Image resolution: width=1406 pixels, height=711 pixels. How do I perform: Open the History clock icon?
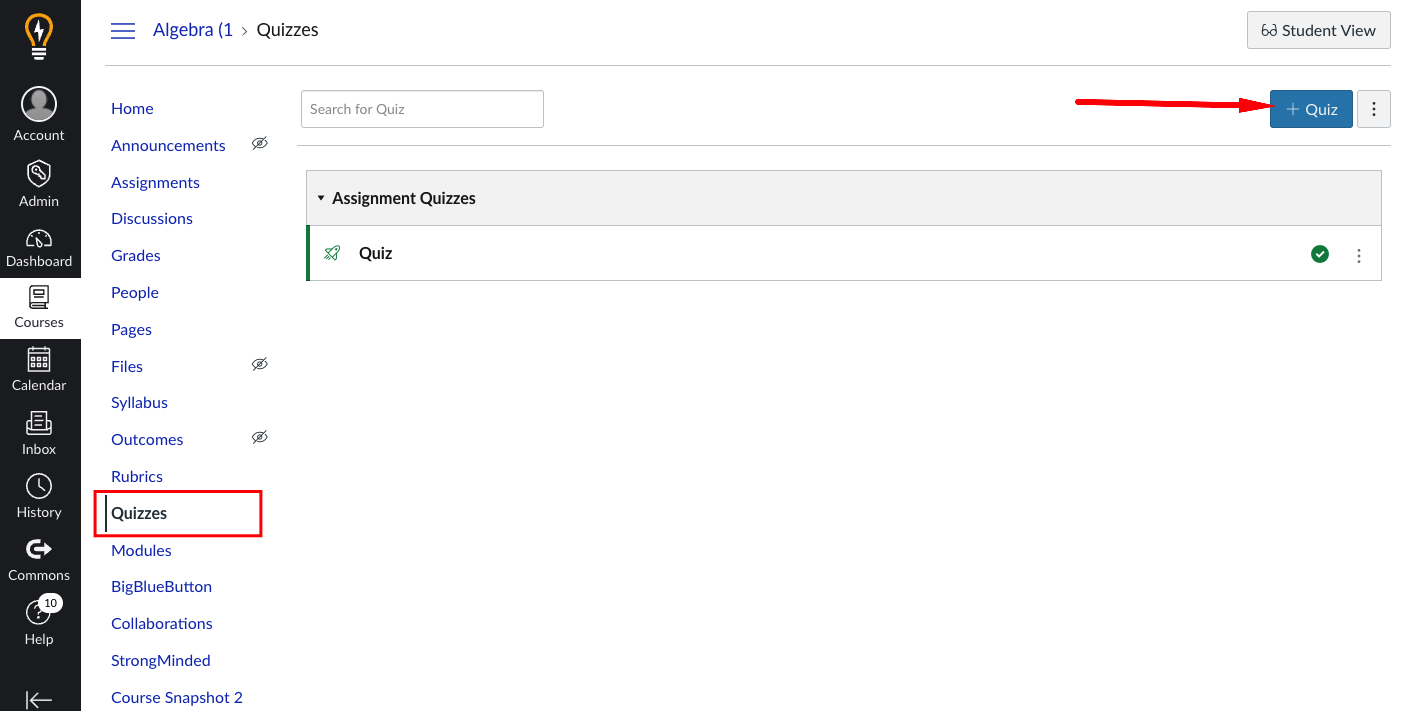point(39,487)
